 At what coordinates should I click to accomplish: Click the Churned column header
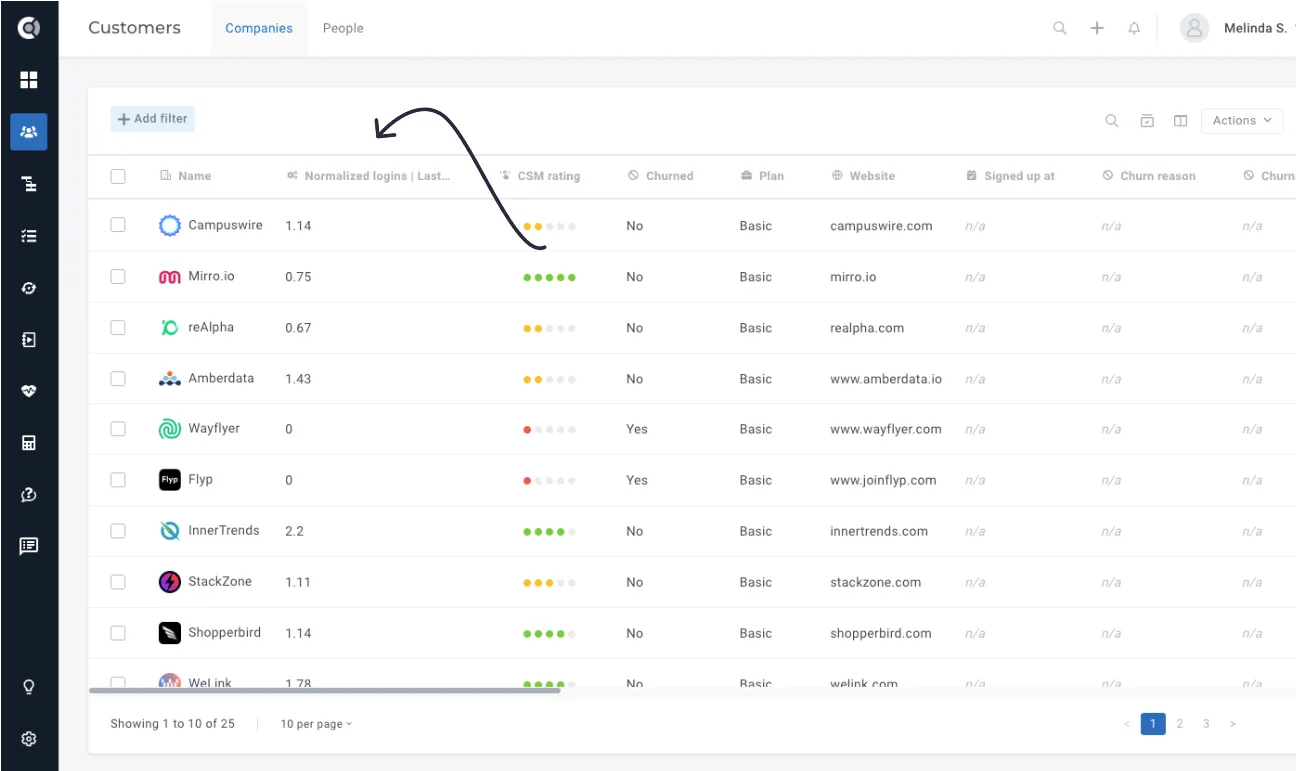[x=661, y=176]
